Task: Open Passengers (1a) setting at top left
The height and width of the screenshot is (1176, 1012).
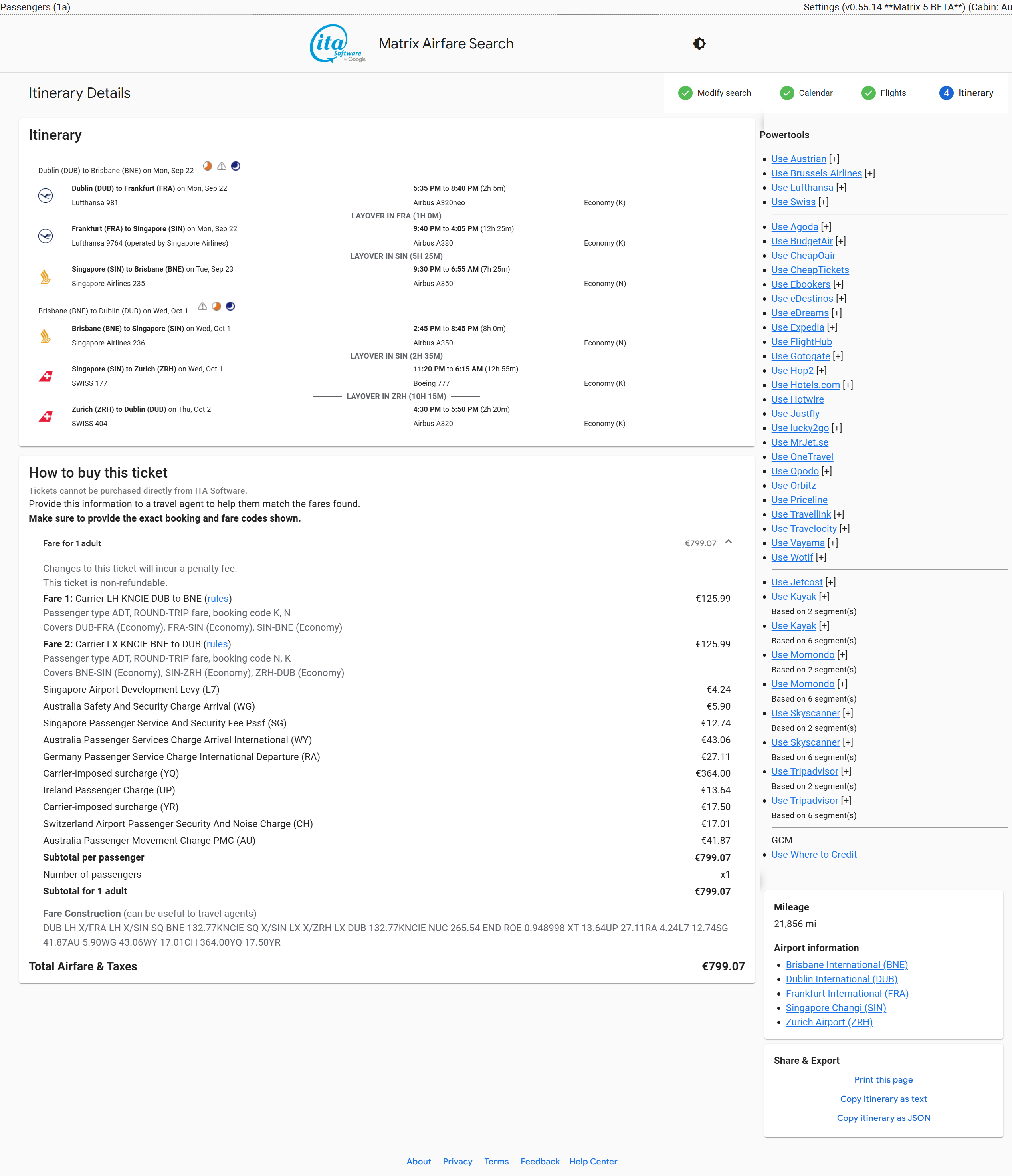Action: tap(35, 7)
